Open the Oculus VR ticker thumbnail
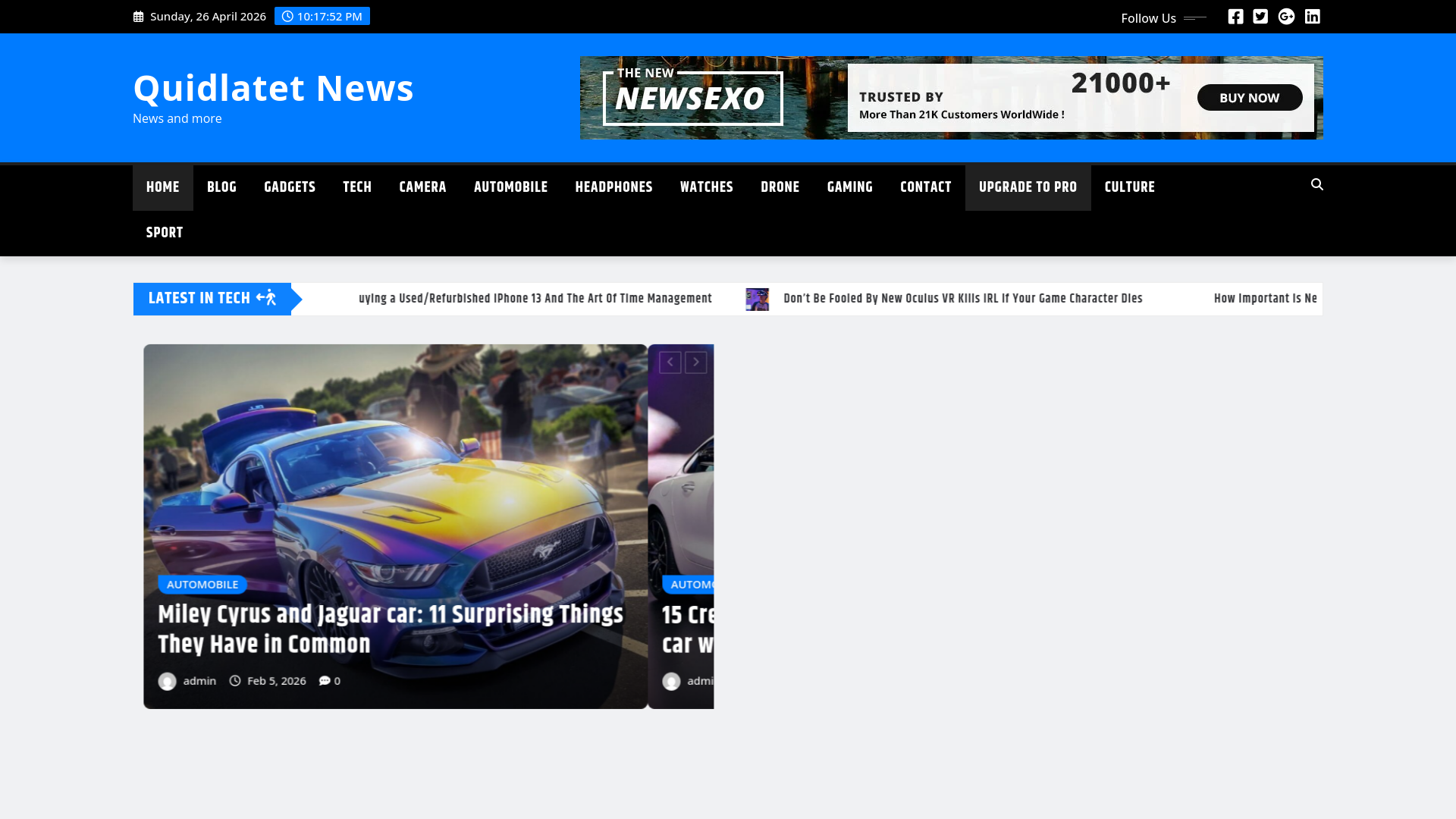The width and height of the screenshot is (1456, 819). click(x=757, y=300)
